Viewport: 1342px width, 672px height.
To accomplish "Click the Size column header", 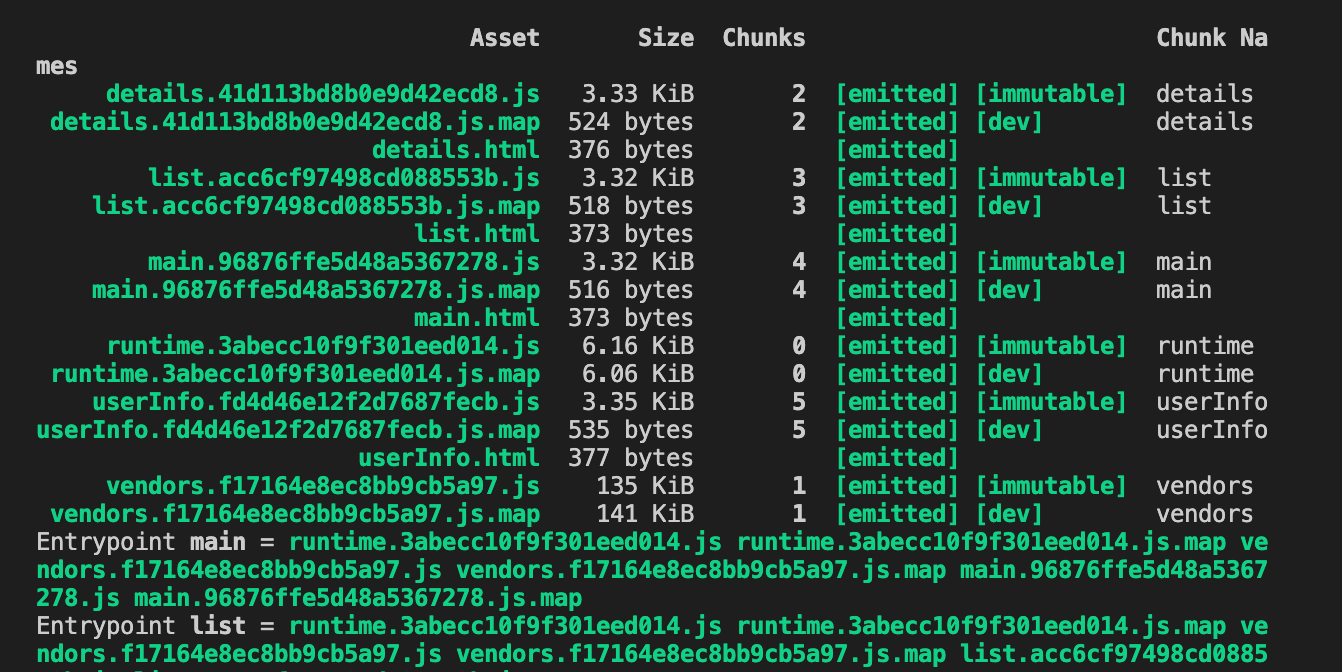I will point(666,38).
